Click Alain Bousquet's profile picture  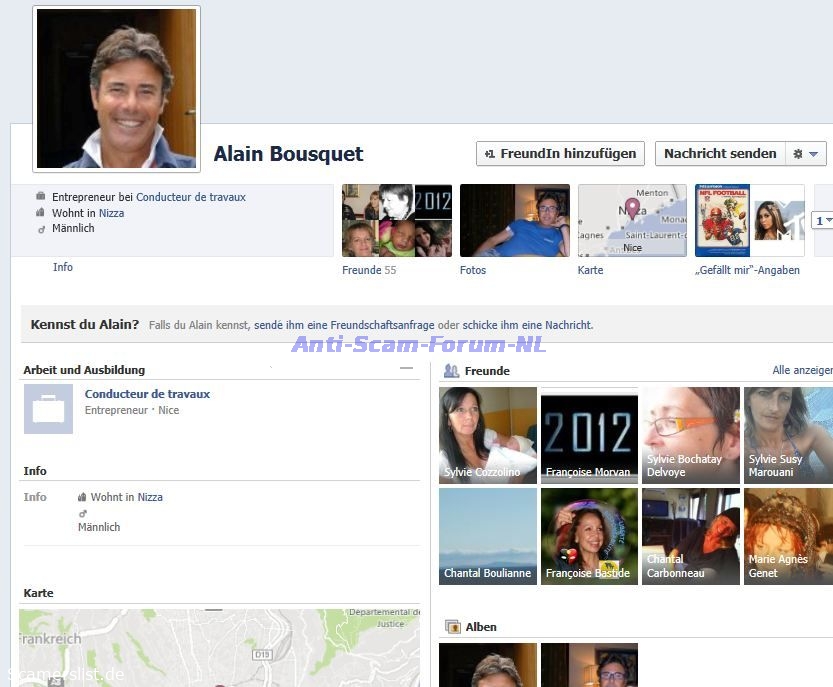coord(116,89)
